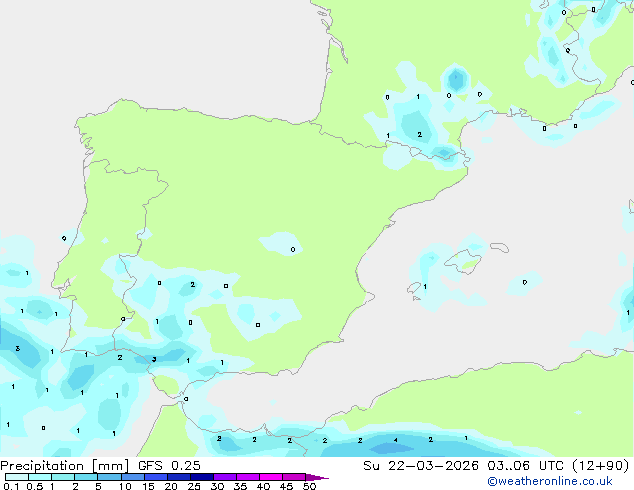Click the 40–45 mm magenta legend swatch
The width and height of the screenshot is (634, 490).
coord(271,477)
